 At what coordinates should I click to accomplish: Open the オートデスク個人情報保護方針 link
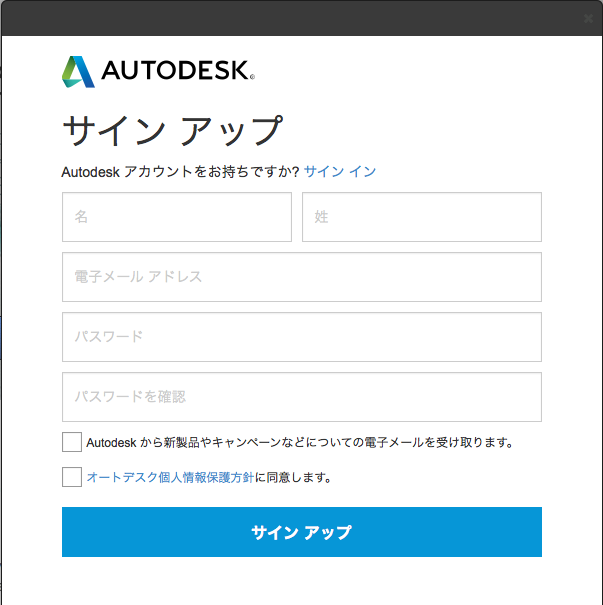(x=170, y=478)
